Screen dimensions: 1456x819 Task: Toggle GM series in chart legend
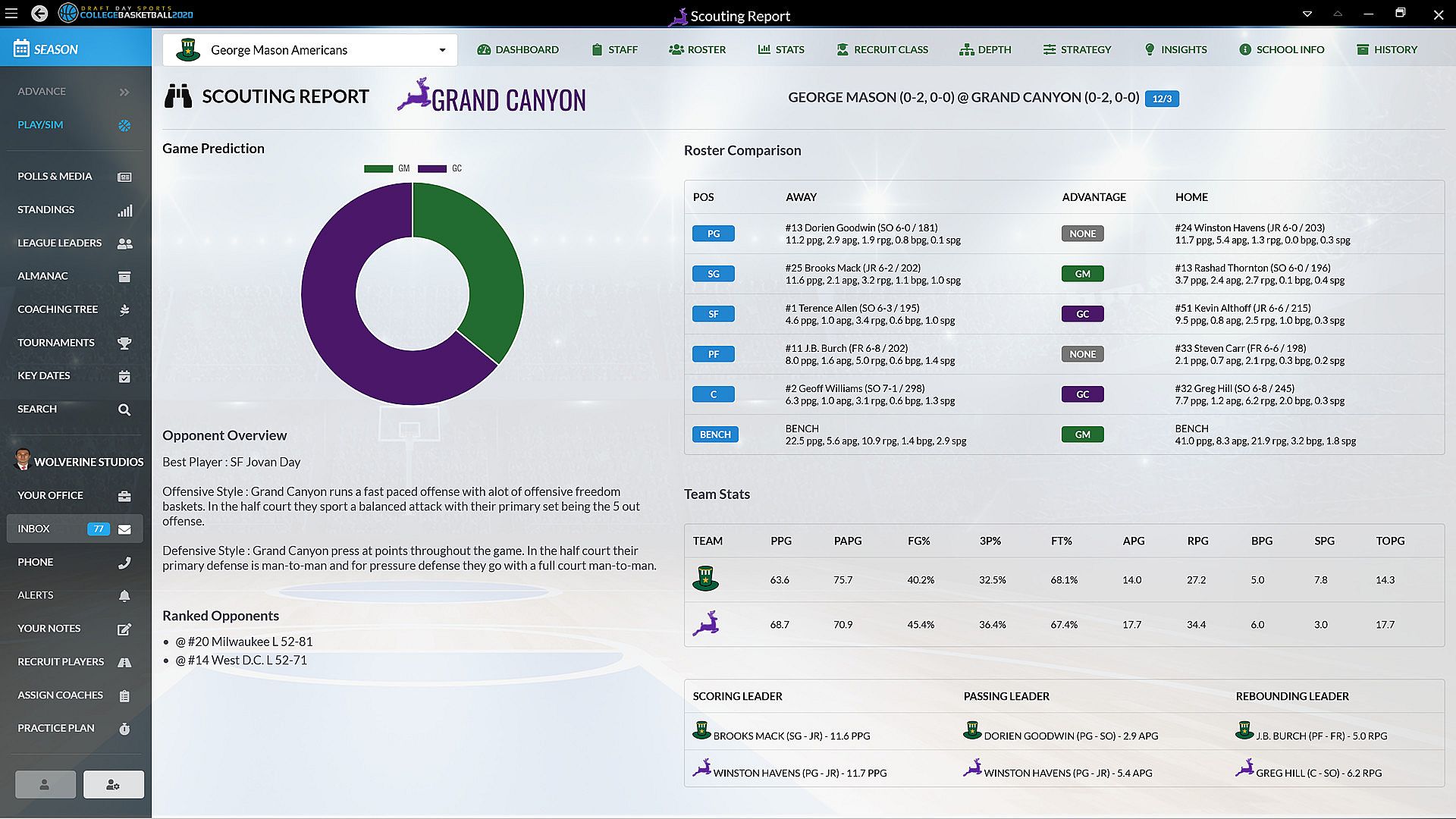click(x=387, y=168)
